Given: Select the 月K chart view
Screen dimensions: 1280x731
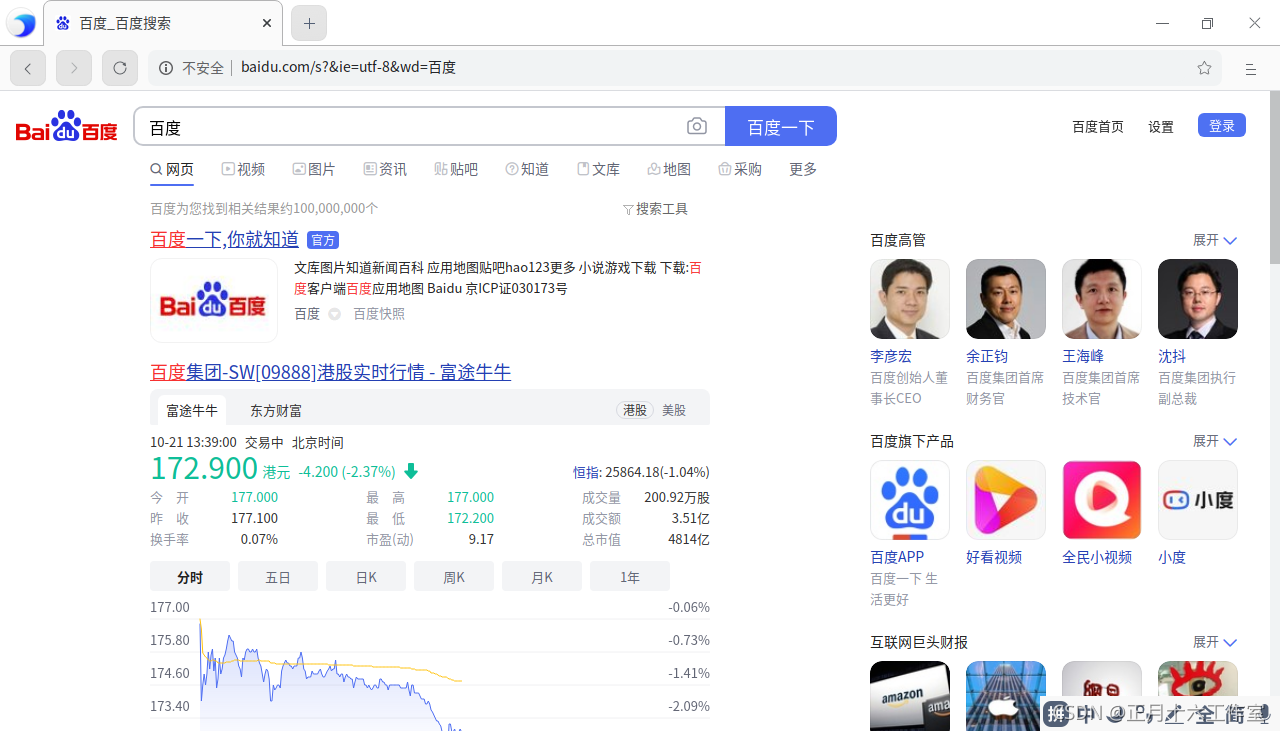Looking at the screenshot, I should point(542,577).
